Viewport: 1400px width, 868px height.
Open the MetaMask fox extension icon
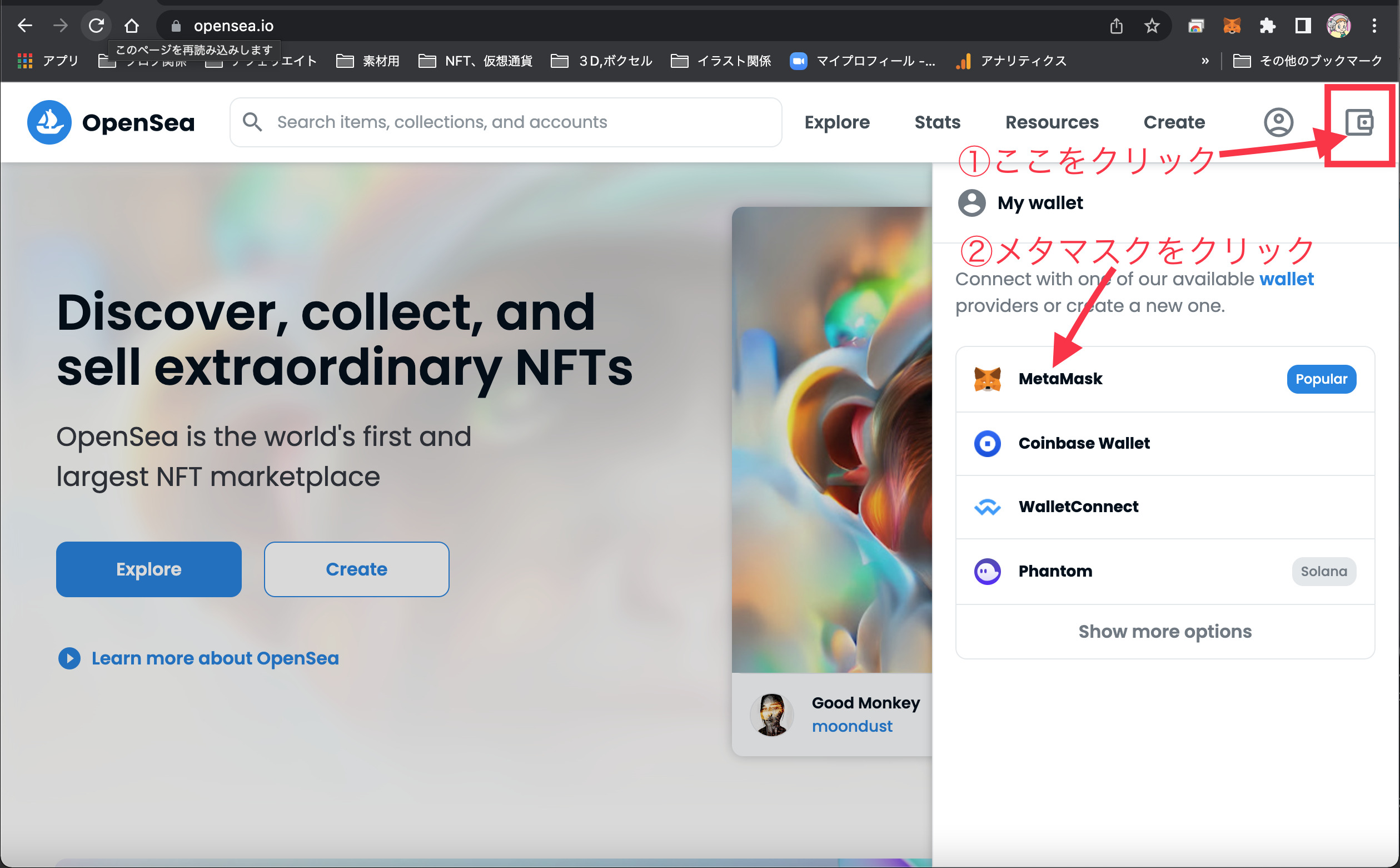(1231, 26)
